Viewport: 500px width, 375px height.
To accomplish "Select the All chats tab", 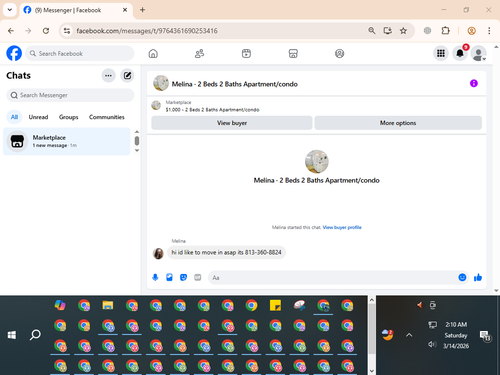I will tap(14, 117).
